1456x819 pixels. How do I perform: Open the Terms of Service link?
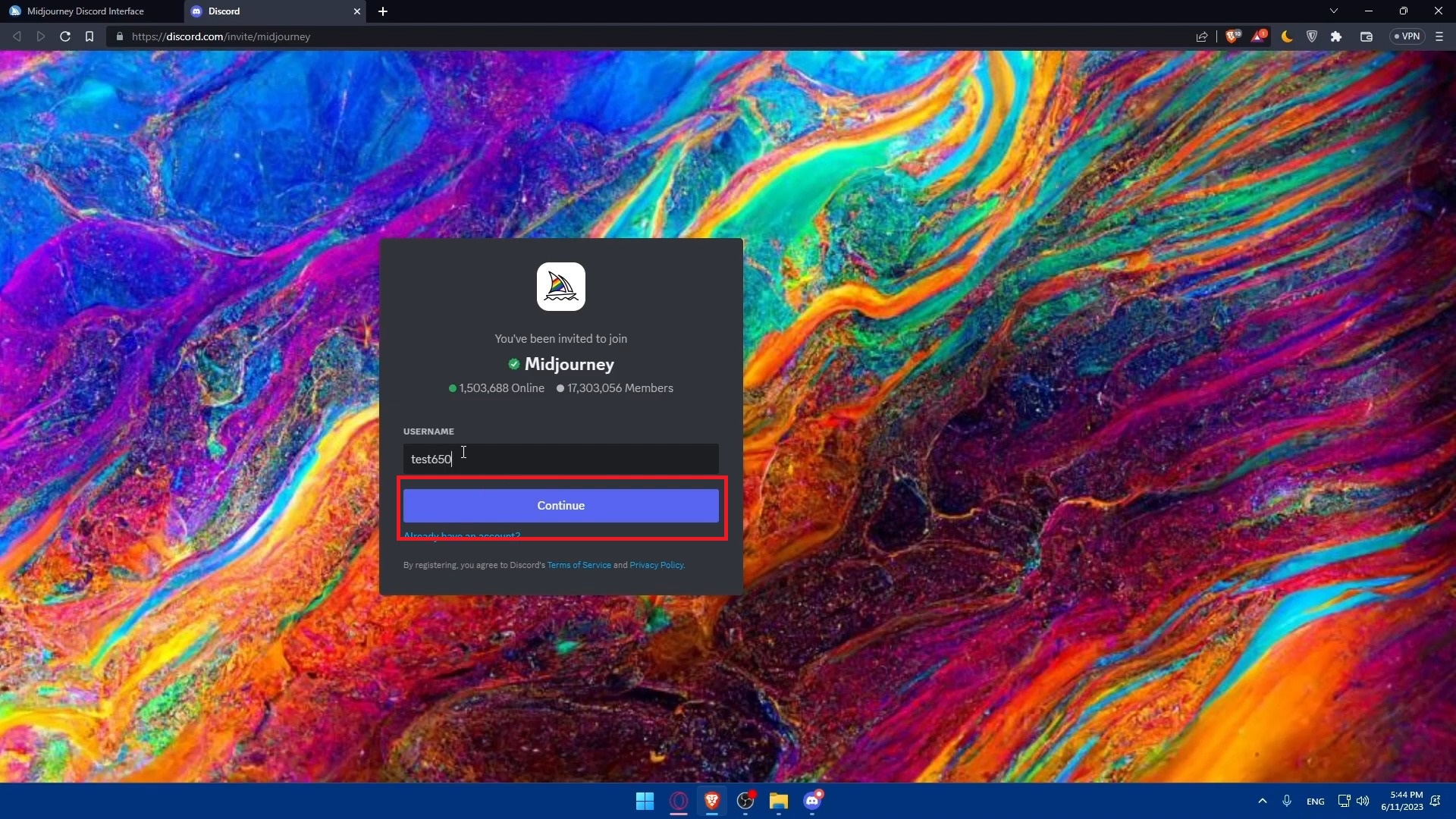point(579,566)
